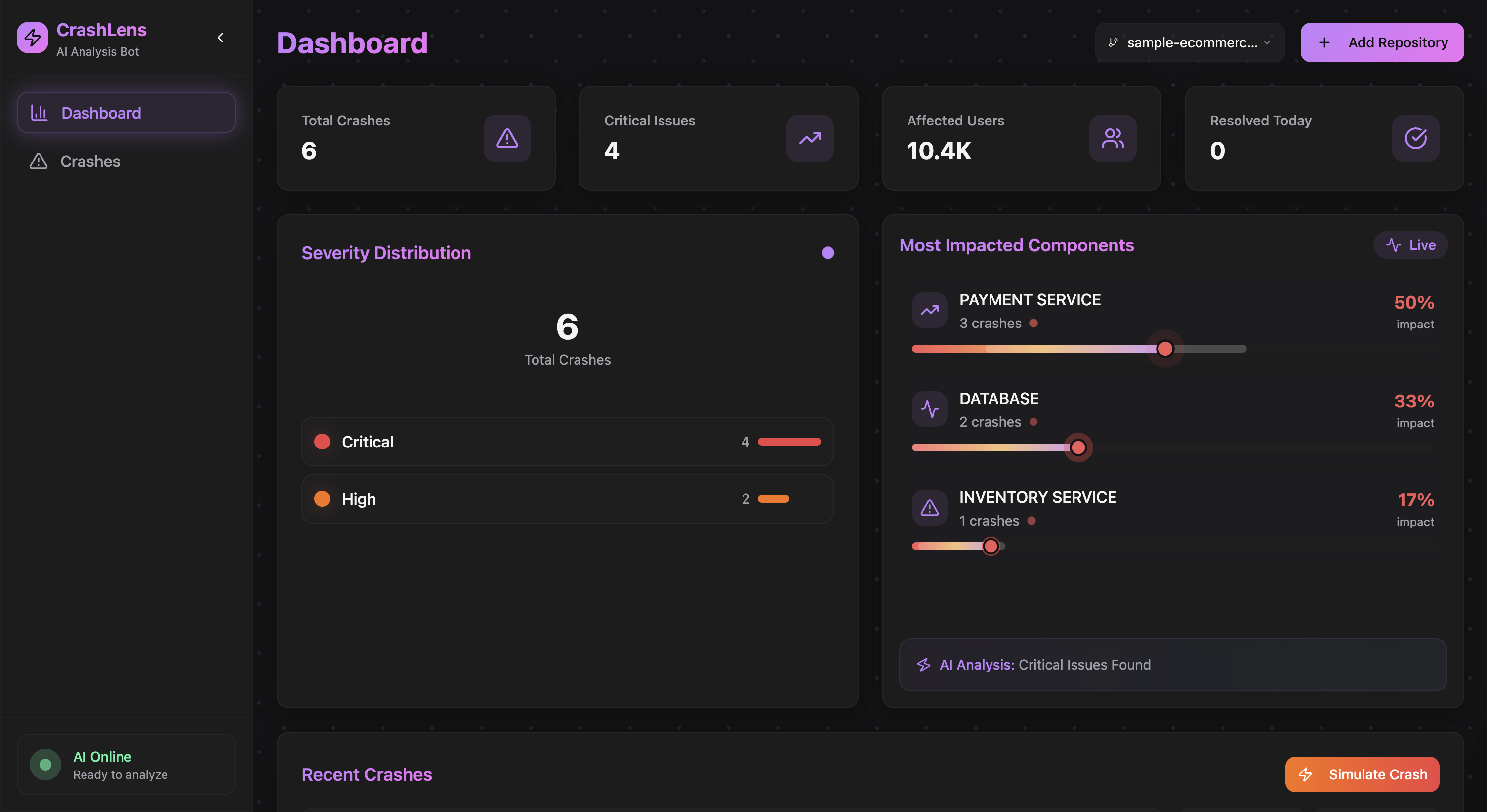The image size is (1487, 812).
Task: Collapse the sidebar with the chevron arrow
Action: point(220,38)
